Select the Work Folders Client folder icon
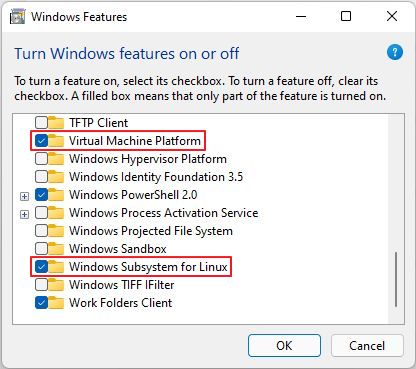Viewport: 416px width, 369px height. 56,303
